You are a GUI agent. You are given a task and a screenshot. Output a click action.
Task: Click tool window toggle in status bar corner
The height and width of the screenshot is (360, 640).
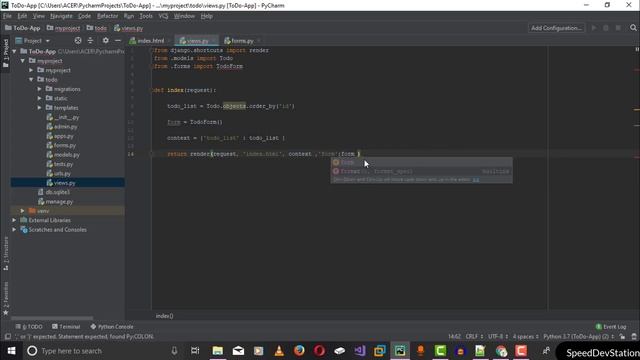point(7,337)
